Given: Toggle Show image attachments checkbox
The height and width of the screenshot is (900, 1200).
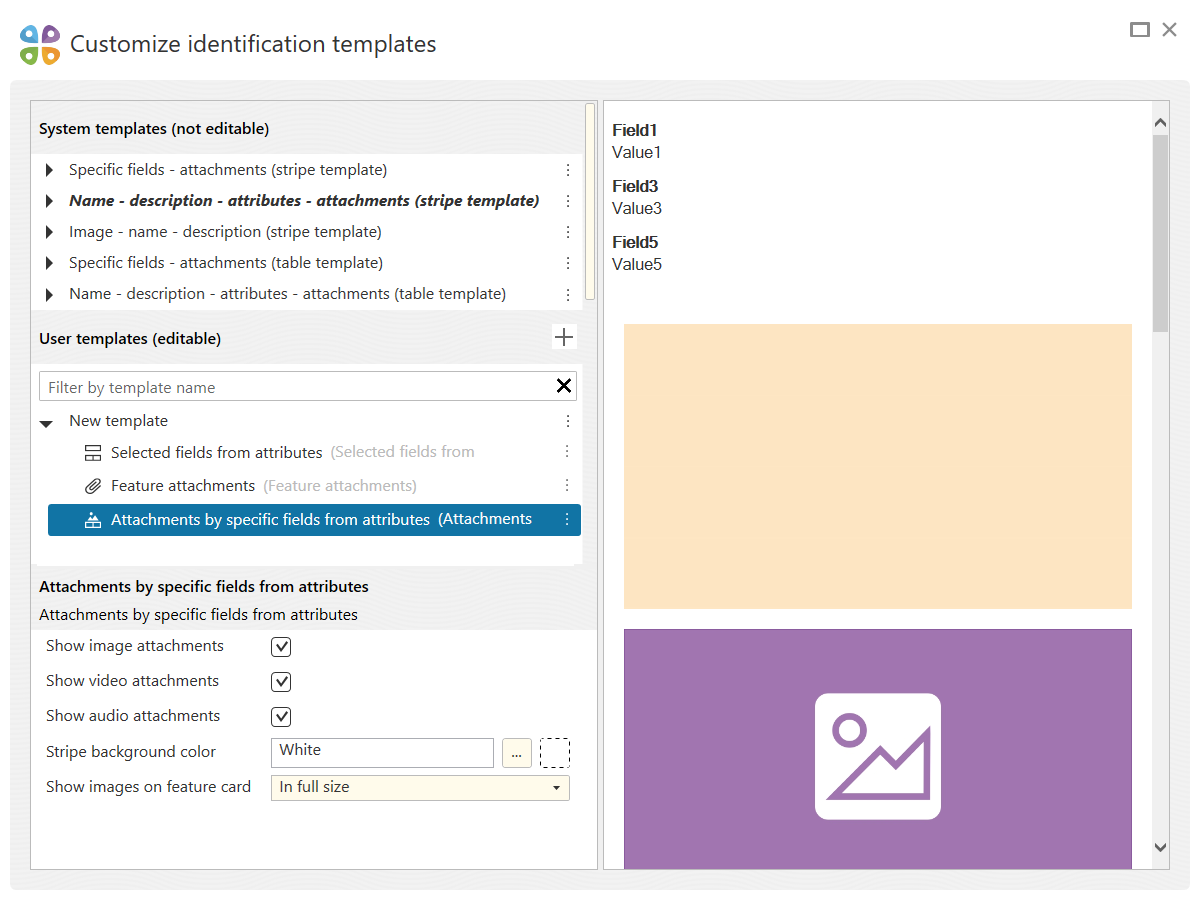Looking at the screenshot, I should click(x=282, y=647).
